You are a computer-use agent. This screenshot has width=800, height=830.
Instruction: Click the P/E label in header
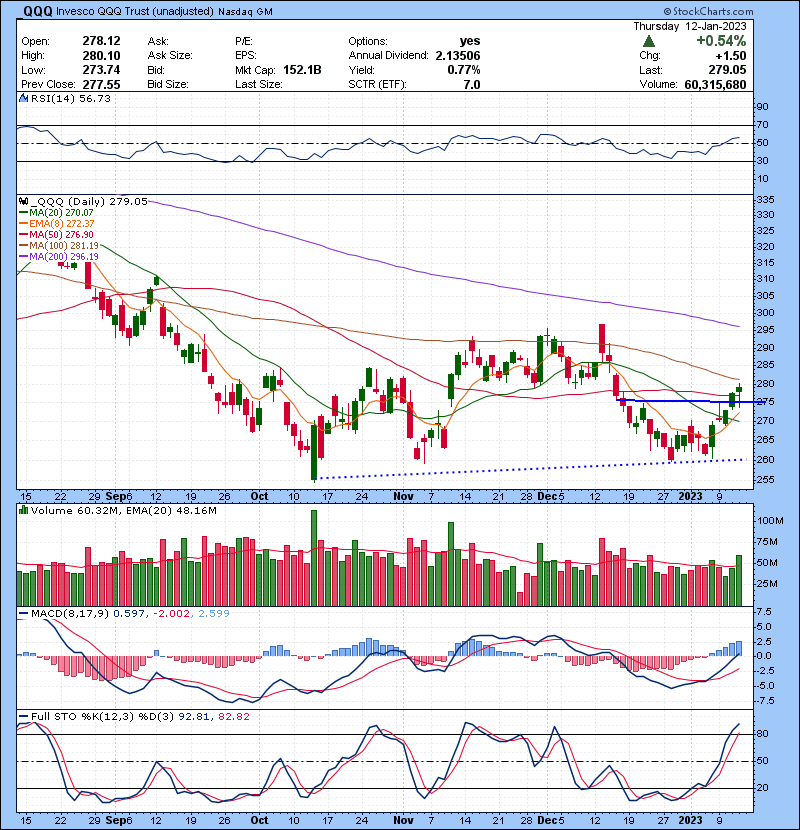pos(244,41)
